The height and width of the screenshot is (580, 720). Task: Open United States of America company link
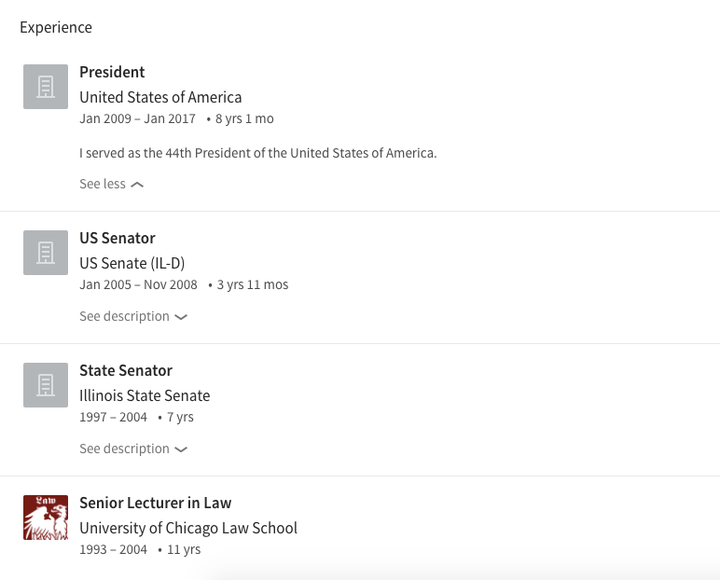click(x=161, y=97)
